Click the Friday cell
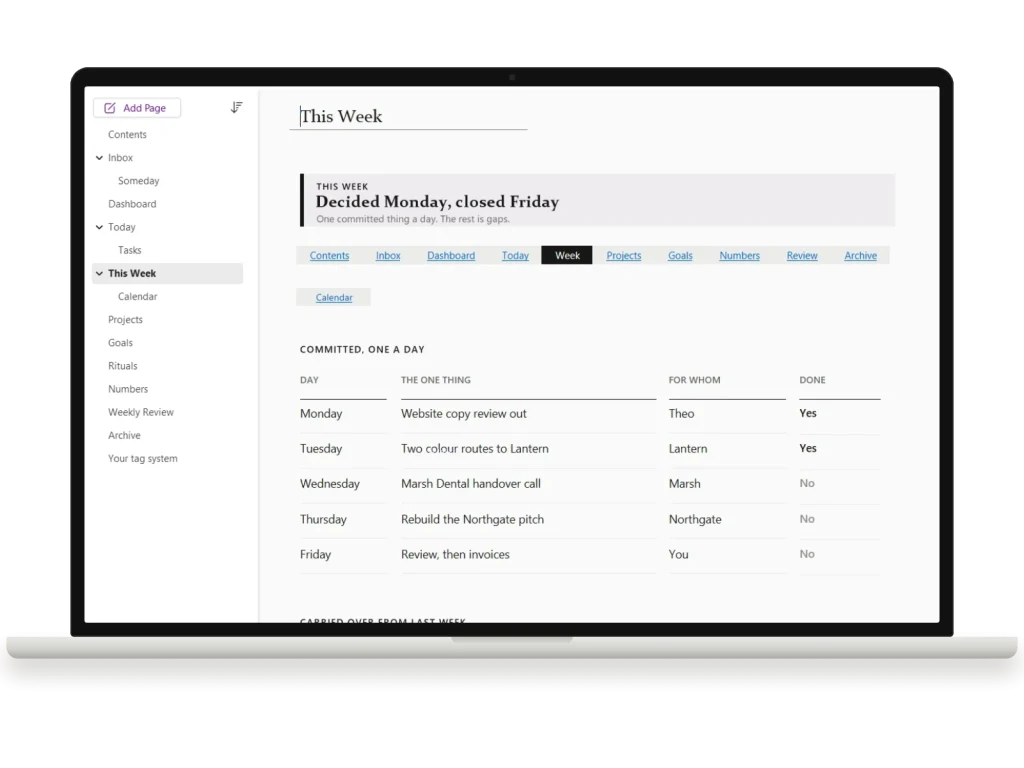1024x768 pixels. (315, 554)
